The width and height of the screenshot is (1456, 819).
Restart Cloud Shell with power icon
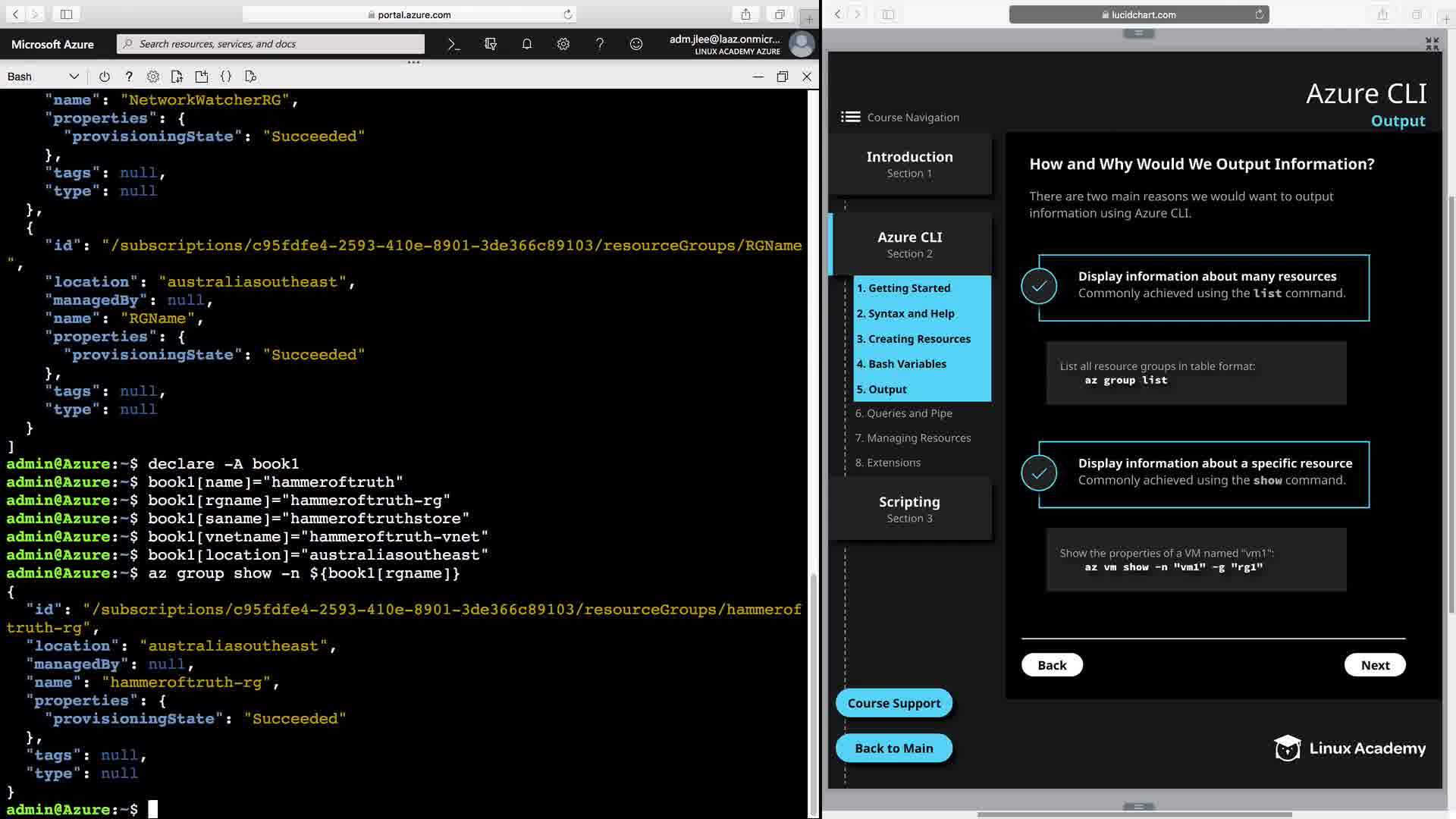click(x=105, y=77)
